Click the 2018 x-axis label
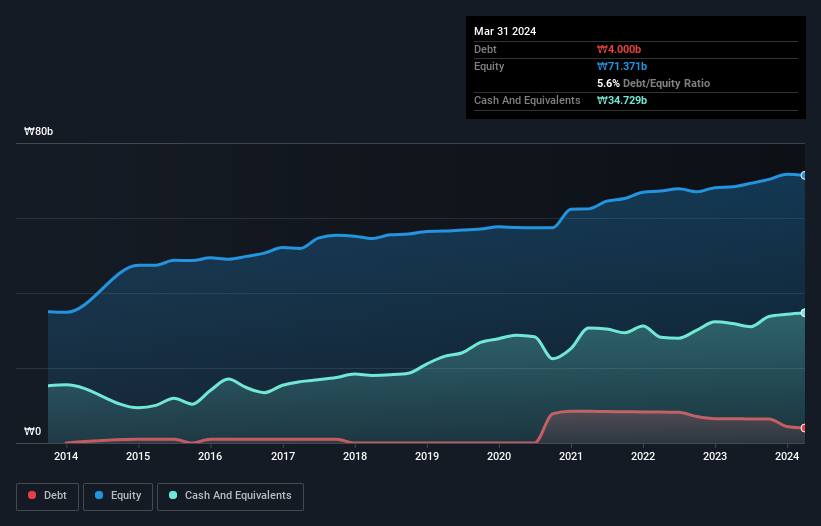Viewport: 821px width, 526px height. 355,456
